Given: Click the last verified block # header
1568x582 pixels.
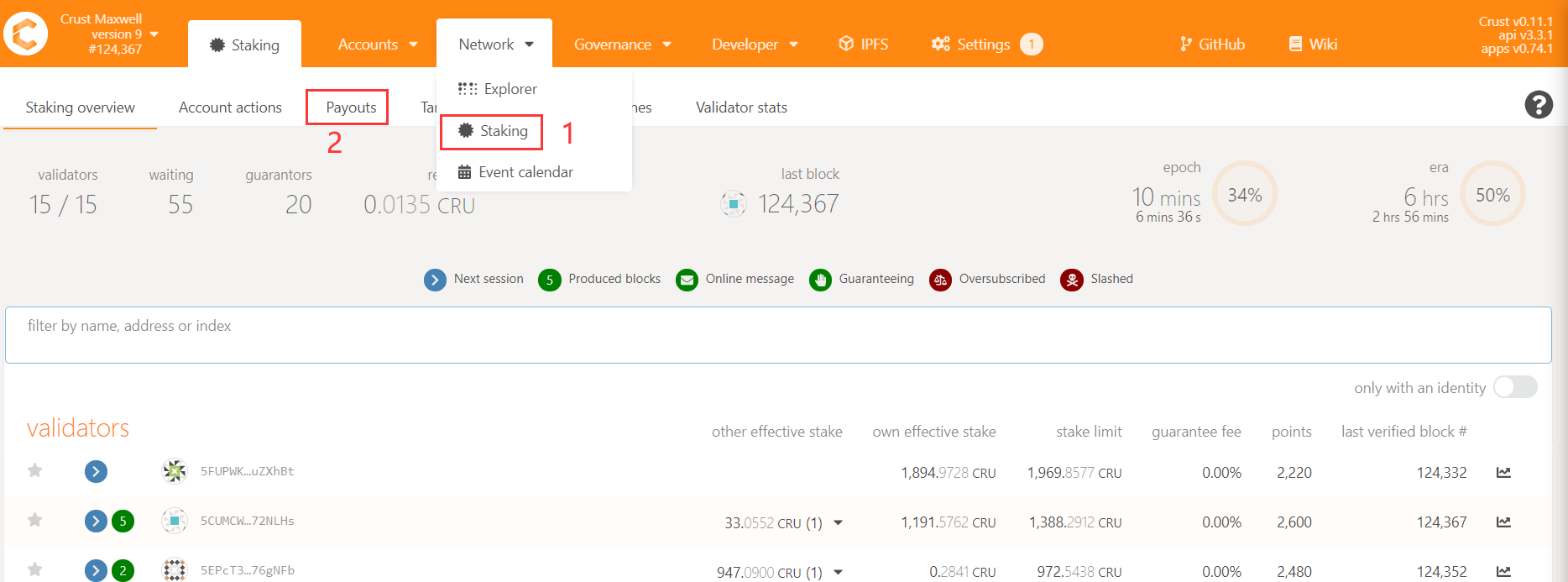Looking at the screenshot, I should [x=1403, y=432].
